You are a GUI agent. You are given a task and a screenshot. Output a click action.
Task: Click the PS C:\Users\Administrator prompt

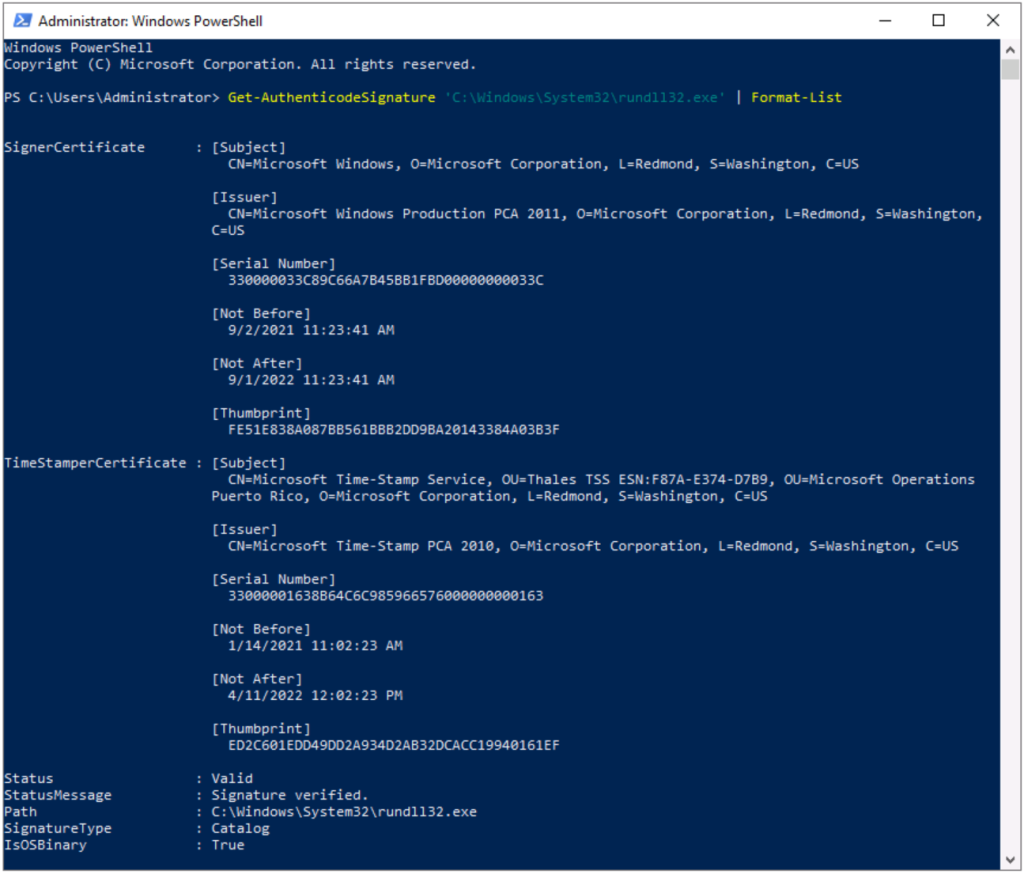[111, 98]
